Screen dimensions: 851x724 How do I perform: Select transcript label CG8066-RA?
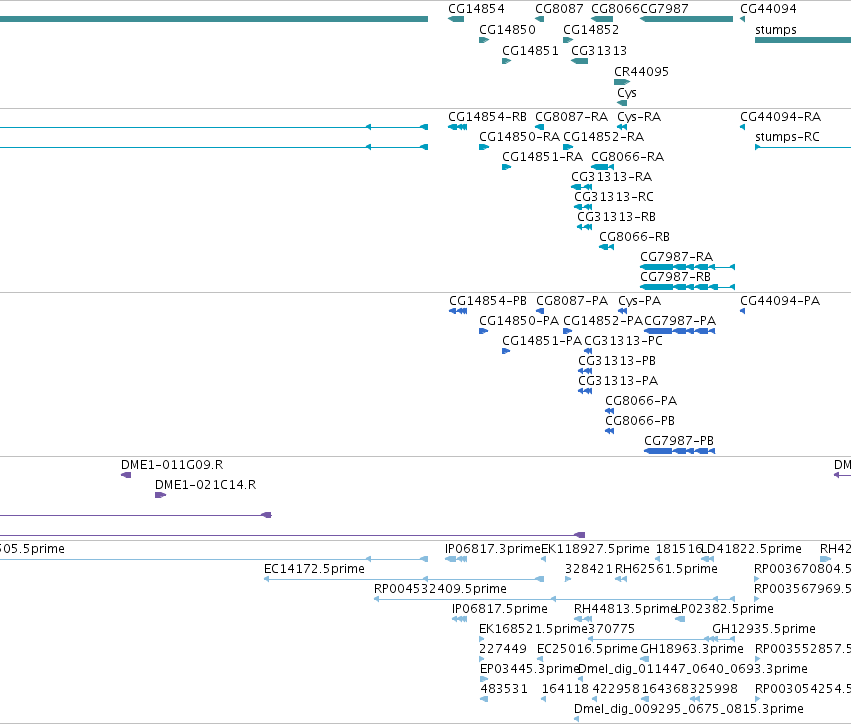(627, 157)
